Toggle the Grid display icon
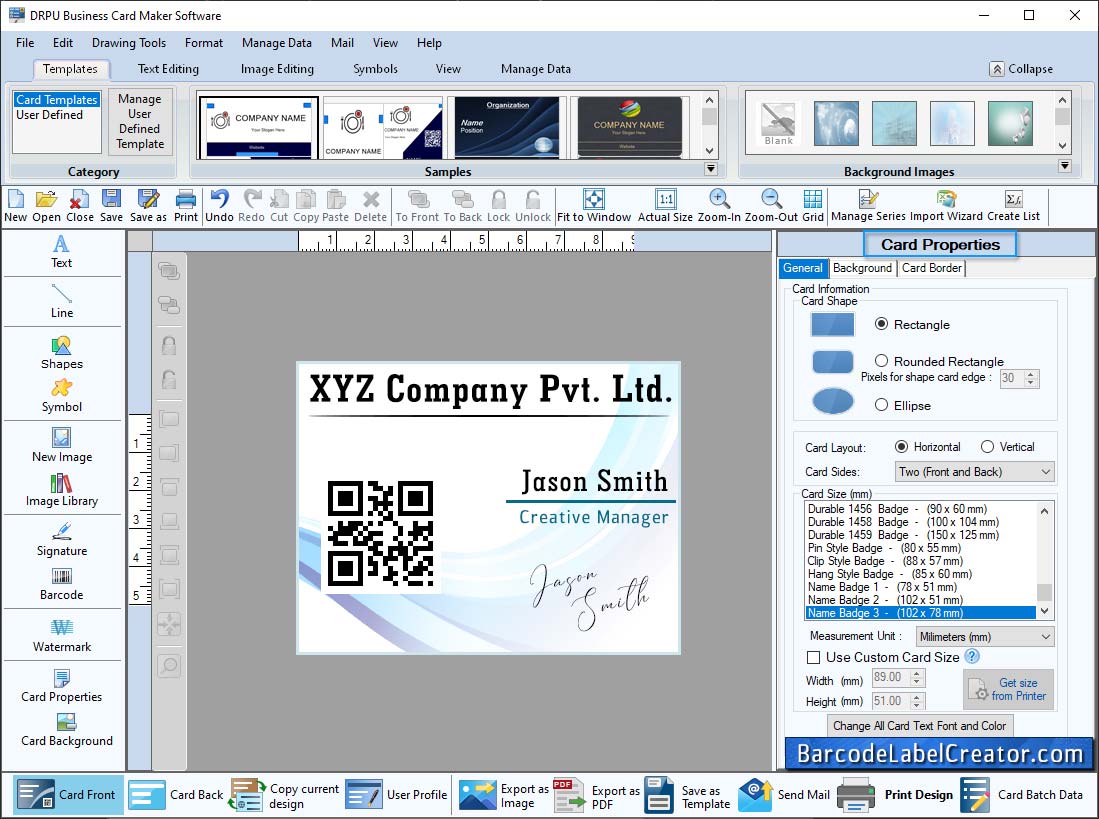The width and height of the screenshot is (1099, 819). (x=813, y=206)
